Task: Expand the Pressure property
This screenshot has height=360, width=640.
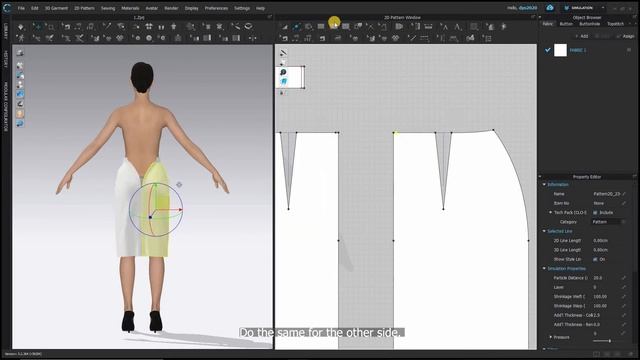Action: point(550,337)
